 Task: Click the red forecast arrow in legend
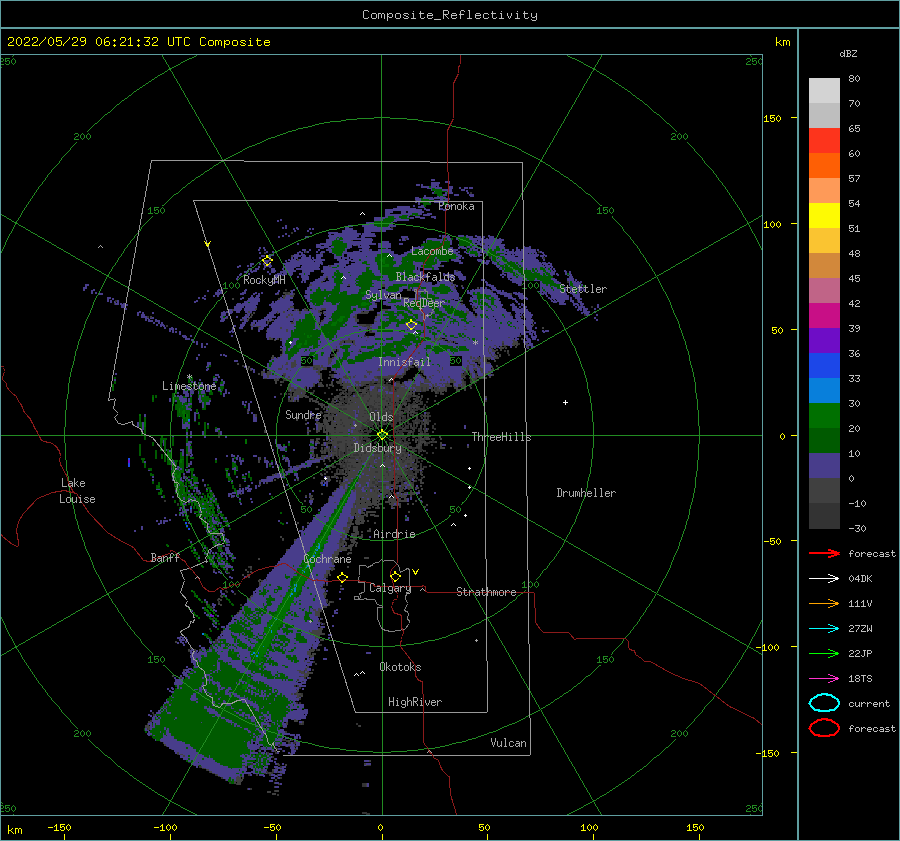pyautogui.click(x=824, y=553)
